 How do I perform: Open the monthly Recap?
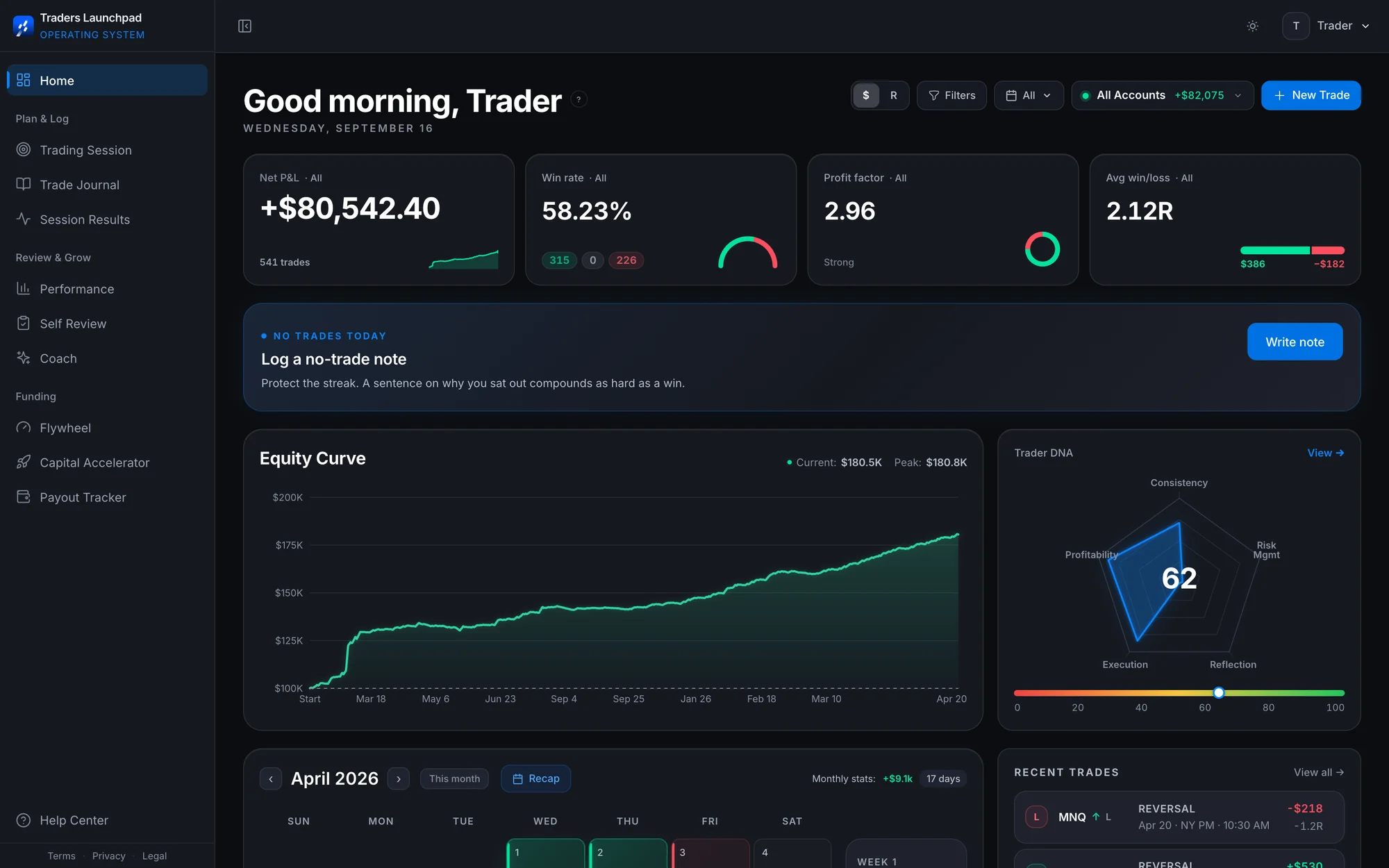tap(535, 778)
